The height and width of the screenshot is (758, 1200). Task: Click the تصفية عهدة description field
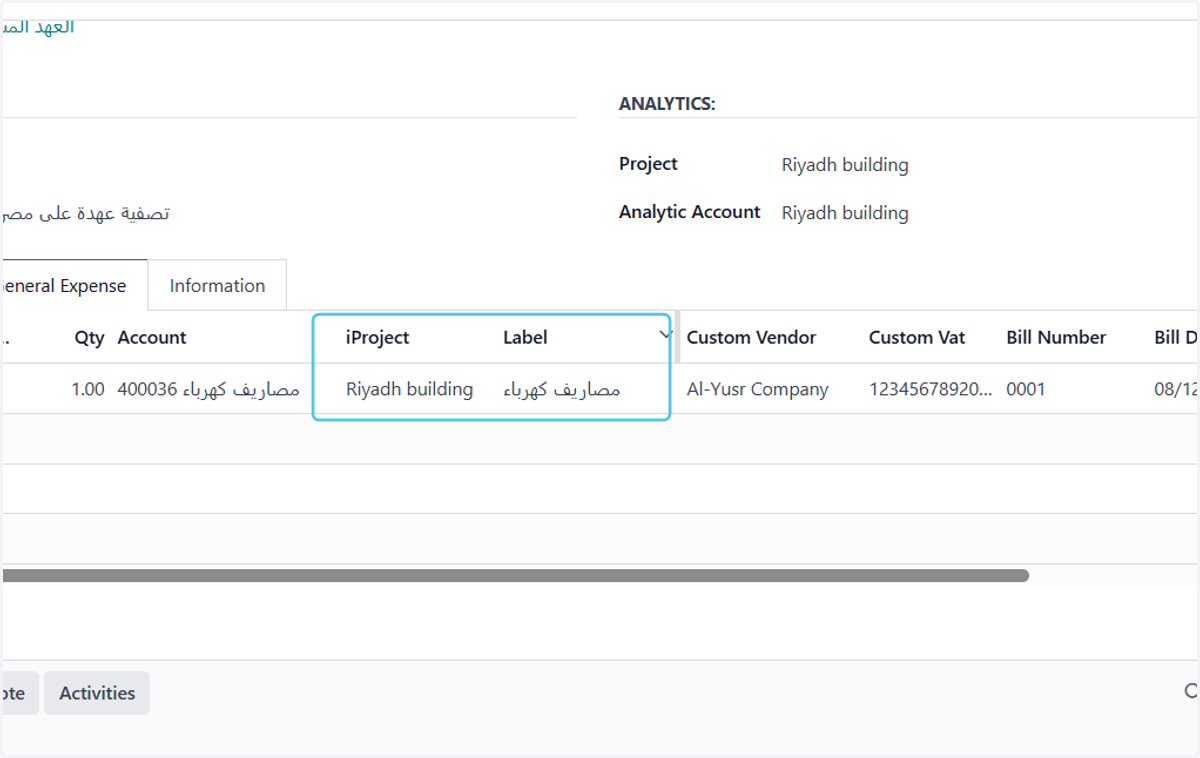coord(85,213)
